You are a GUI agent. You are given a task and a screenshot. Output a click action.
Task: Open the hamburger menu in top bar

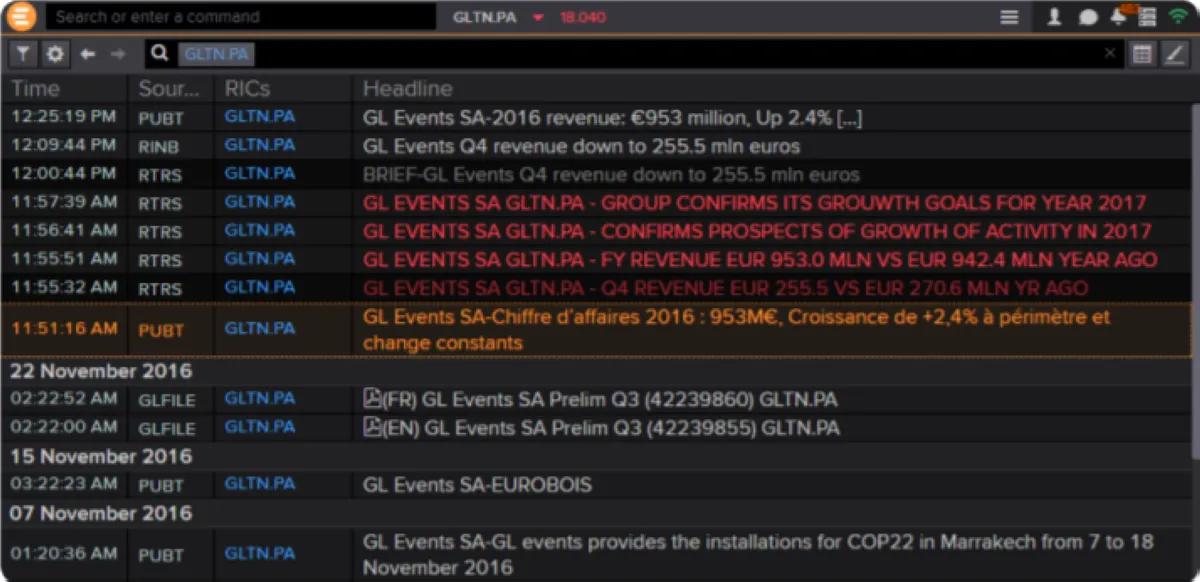pyautogui.click(x=1010, y=17)
